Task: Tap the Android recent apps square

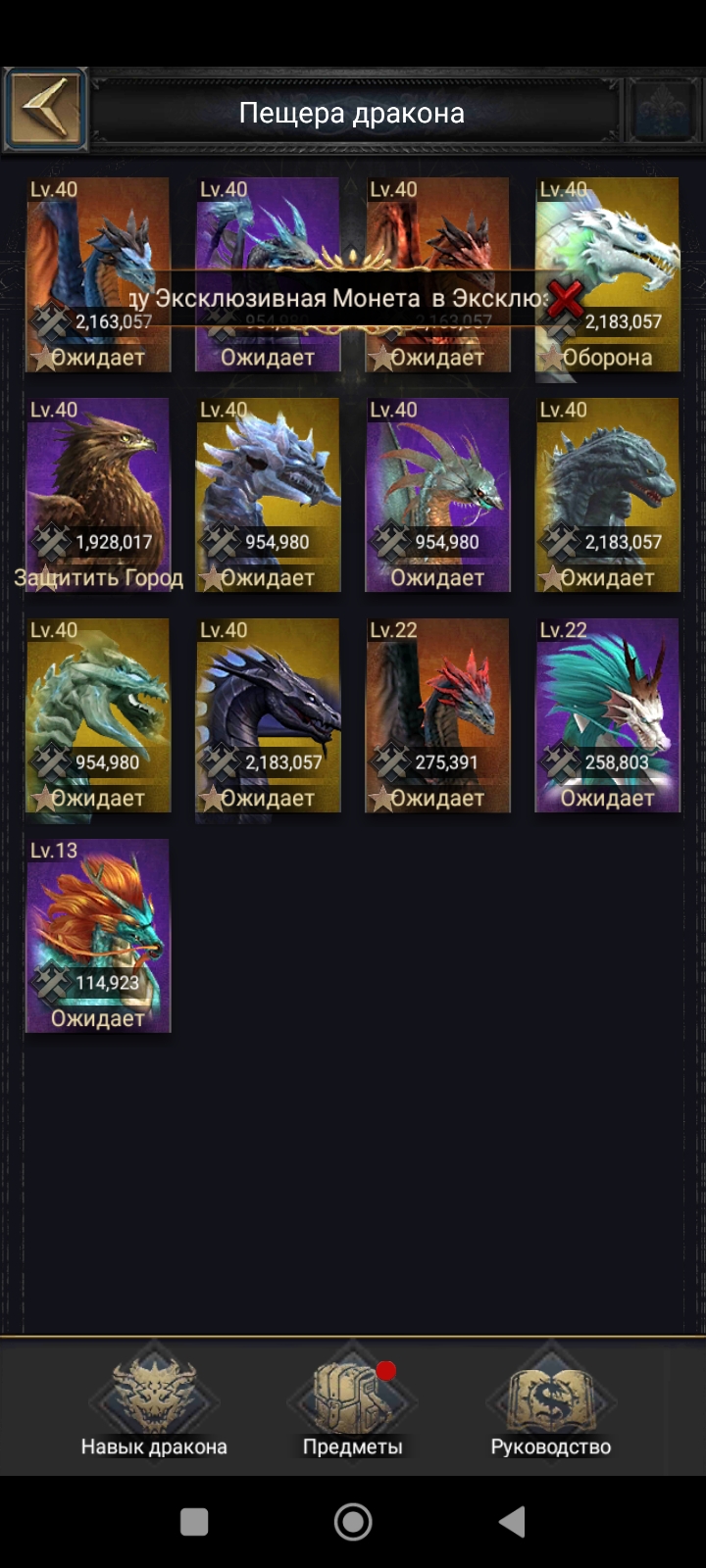Action: 194,1522
